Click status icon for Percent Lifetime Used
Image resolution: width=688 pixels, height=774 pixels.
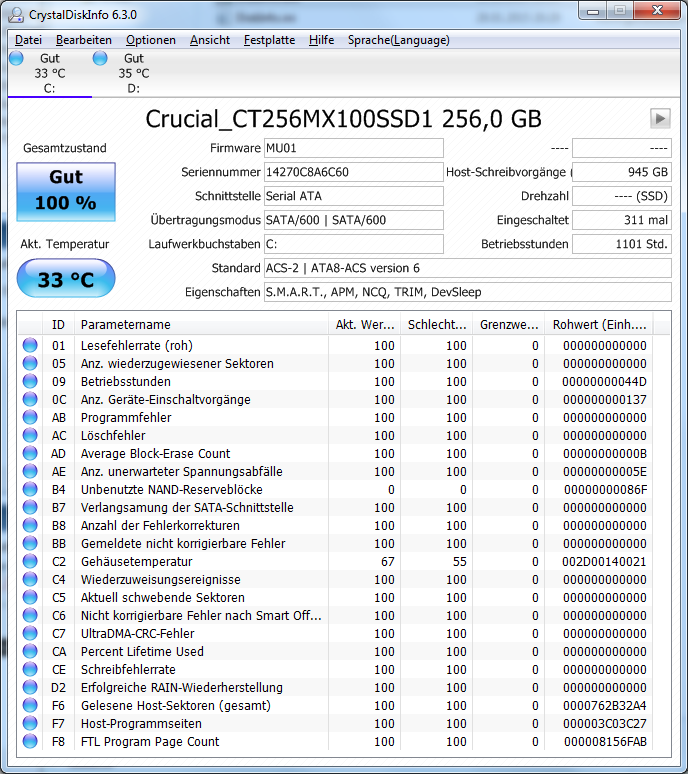30,652
